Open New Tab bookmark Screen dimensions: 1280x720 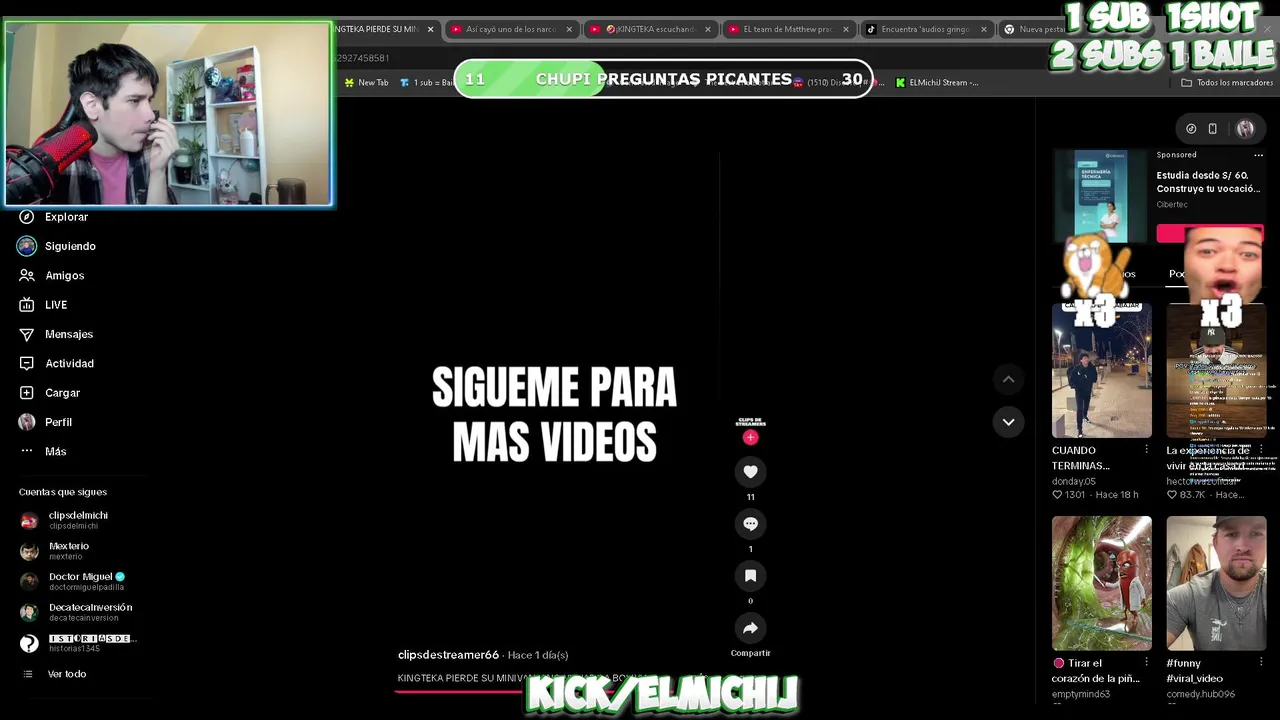[367, 83]
